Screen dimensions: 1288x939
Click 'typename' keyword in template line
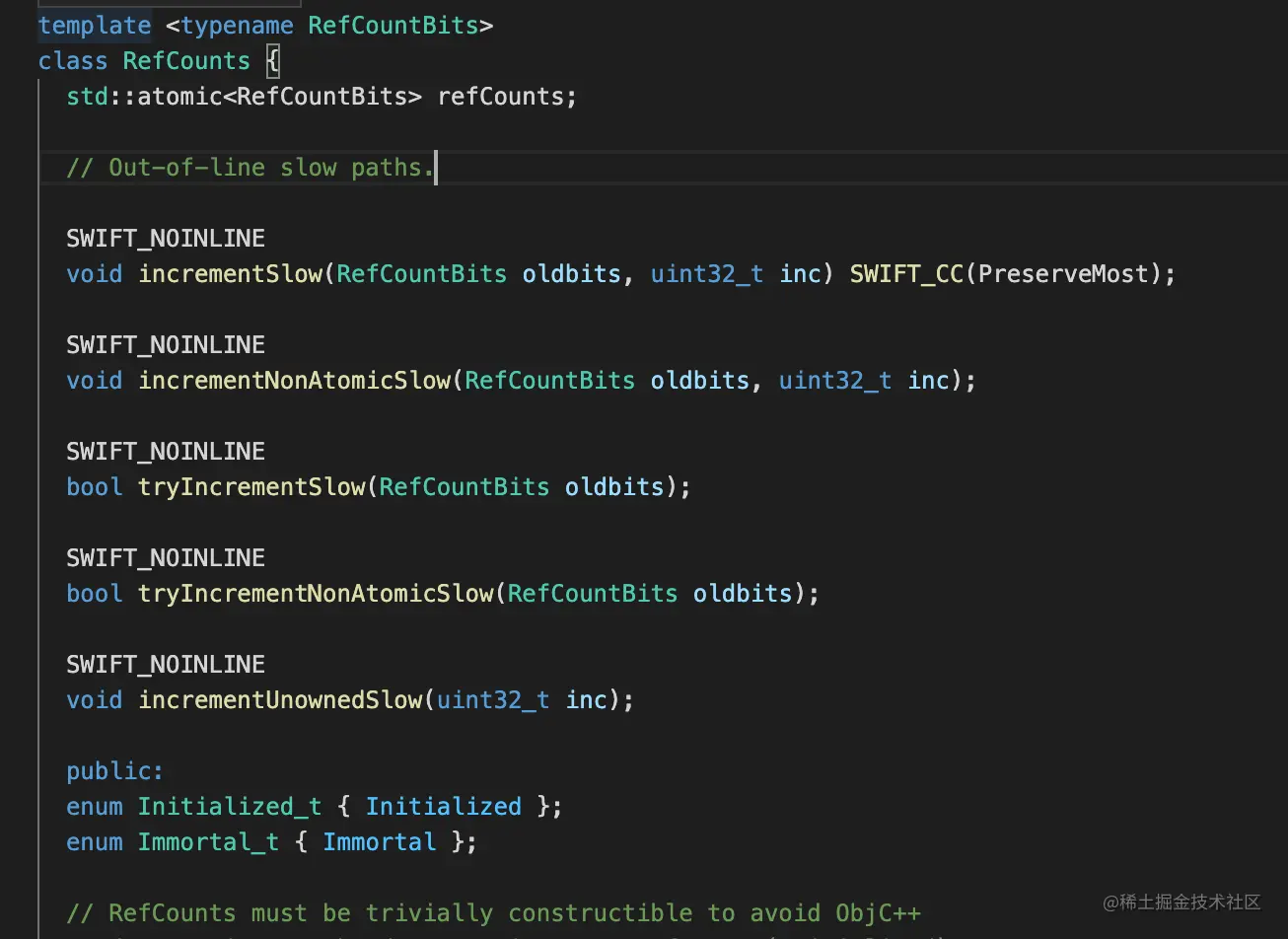pos(237,26)
